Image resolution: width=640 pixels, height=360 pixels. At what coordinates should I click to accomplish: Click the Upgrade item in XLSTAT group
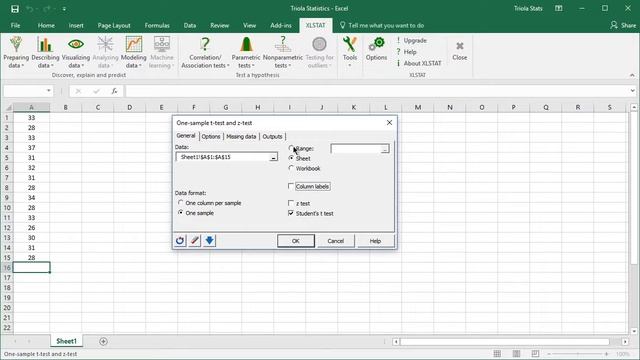(411, 40)
